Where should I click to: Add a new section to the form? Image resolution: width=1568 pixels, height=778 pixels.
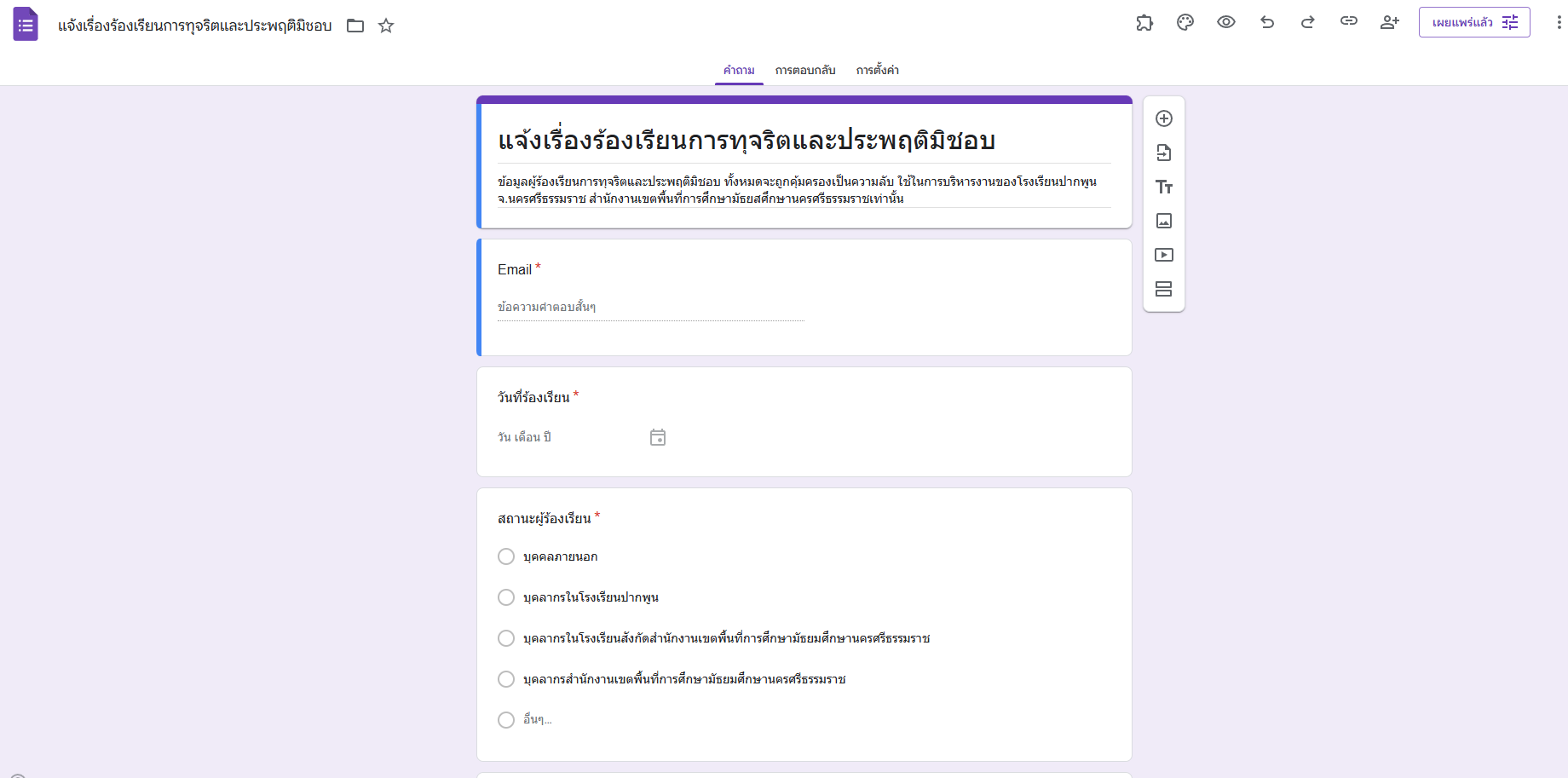1164,289
